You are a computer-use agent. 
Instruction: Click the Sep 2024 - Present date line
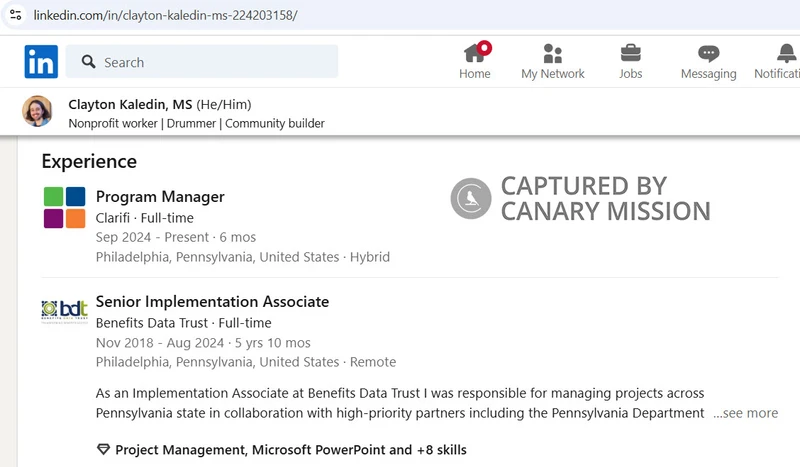tap(176, 237)
